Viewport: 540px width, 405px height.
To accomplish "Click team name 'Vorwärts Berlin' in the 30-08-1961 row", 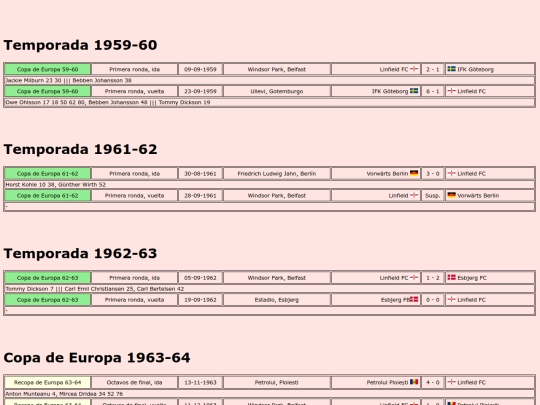I will coord(387,174).
